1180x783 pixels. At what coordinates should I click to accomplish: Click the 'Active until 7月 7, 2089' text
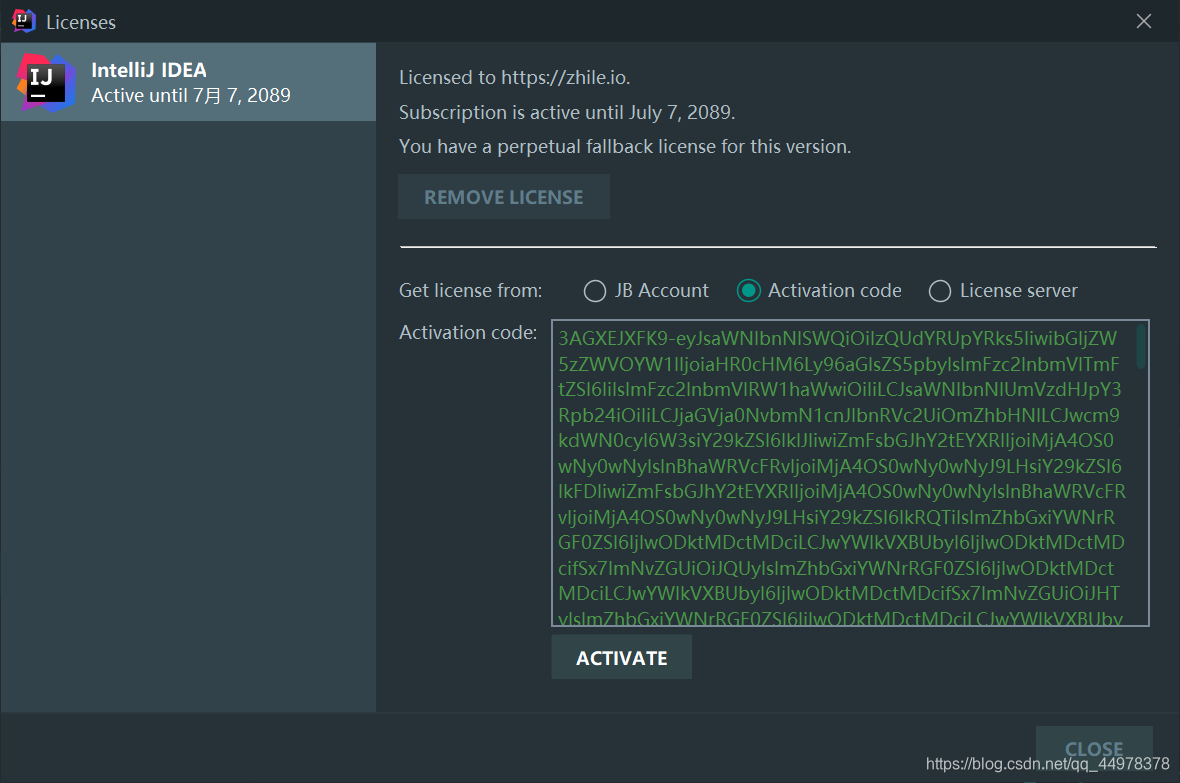pyautogui.click(x=190, y=96)
